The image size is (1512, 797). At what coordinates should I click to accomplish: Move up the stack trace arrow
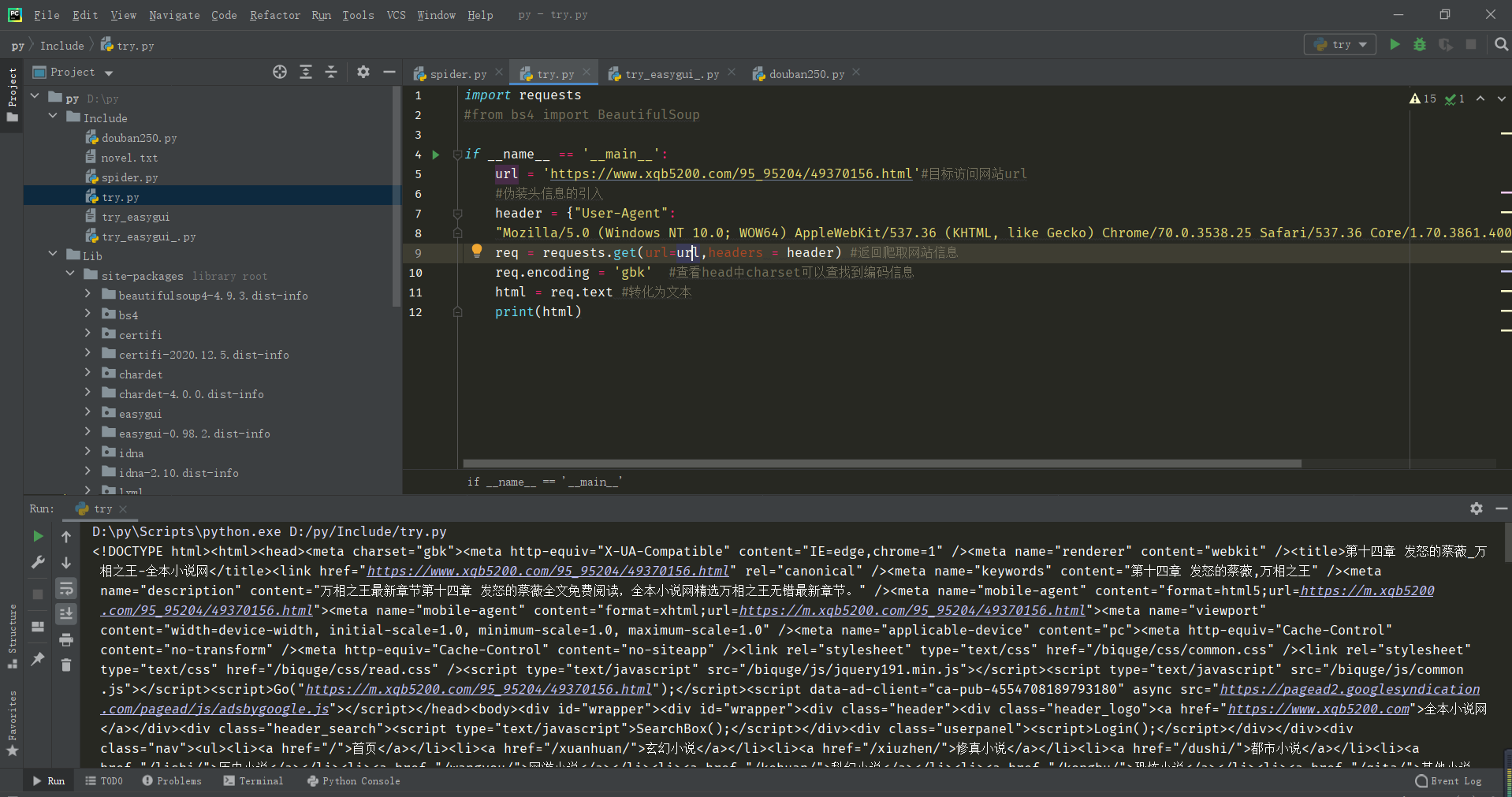pos(66,537)
